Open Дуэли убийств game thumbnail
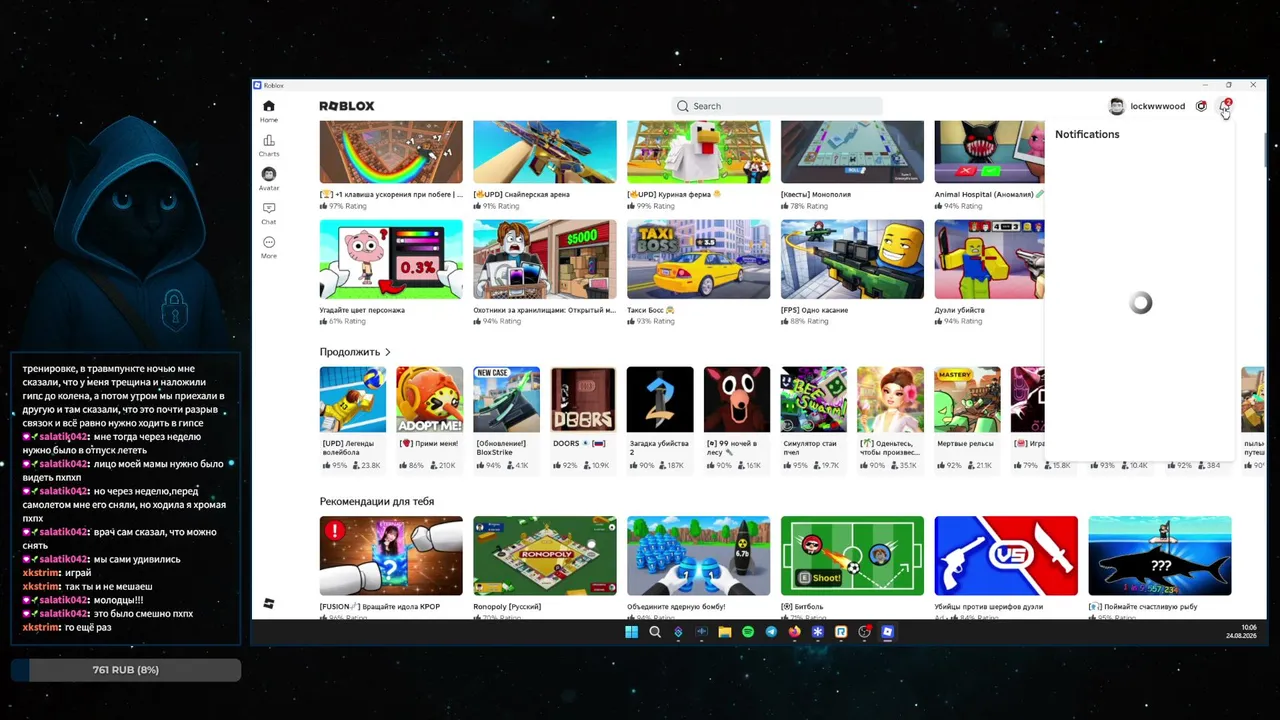Screen dimensions: 1280x720 click(x=989, y=259)
